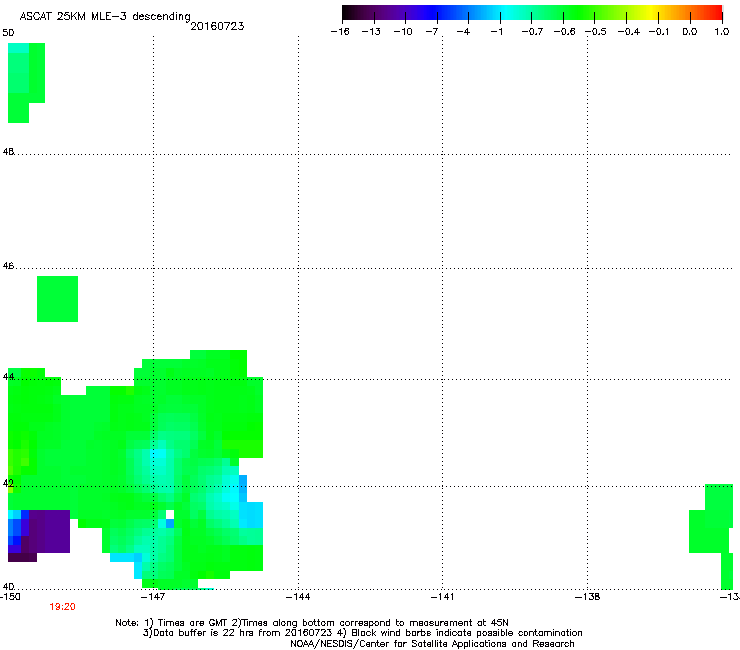The width and height of the screenshot is (740, 650).
Task: Click the colorbar label -0.7
Action: point(532,32)
